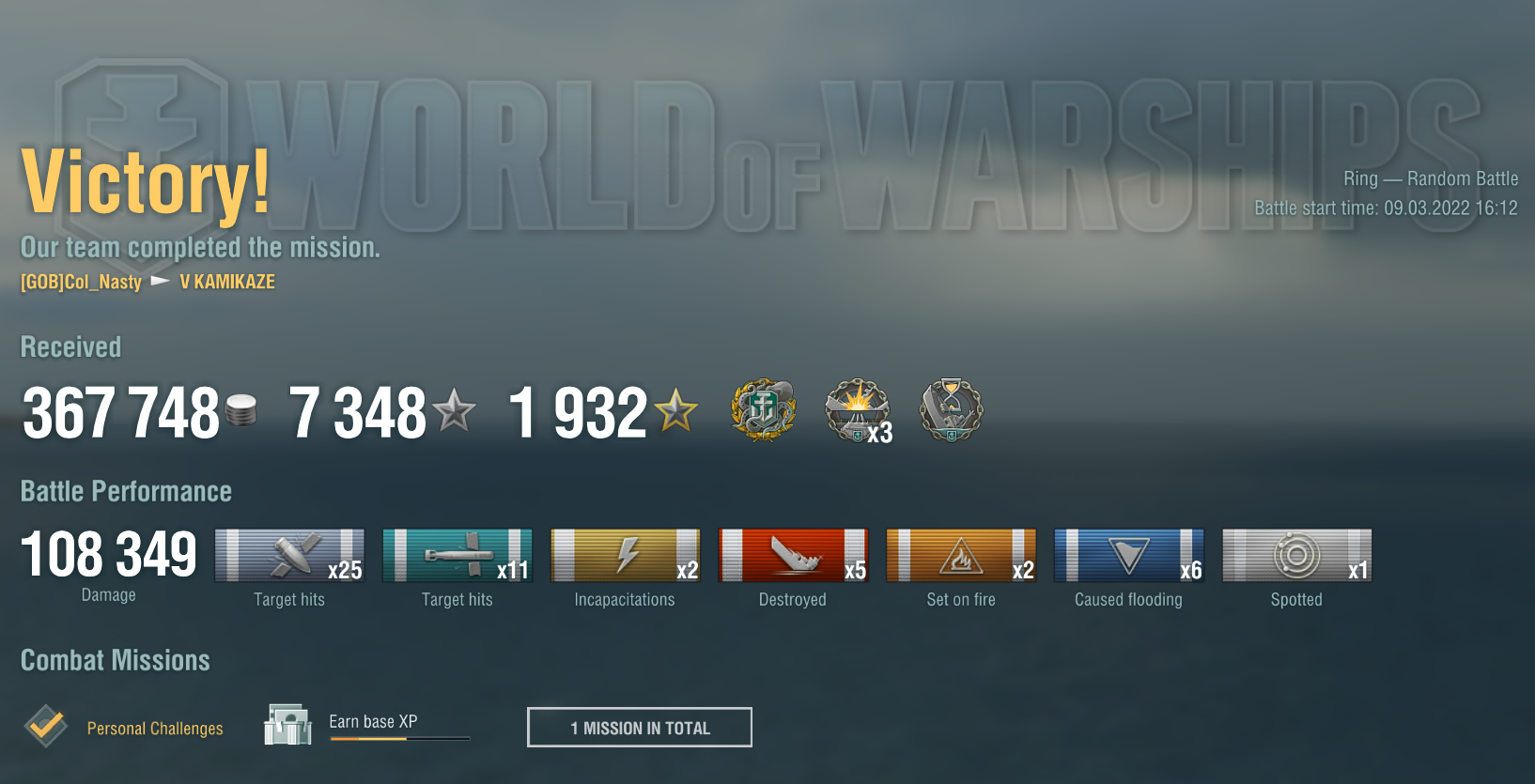Click the silver credits coin icon

click(x=241, y=410)
